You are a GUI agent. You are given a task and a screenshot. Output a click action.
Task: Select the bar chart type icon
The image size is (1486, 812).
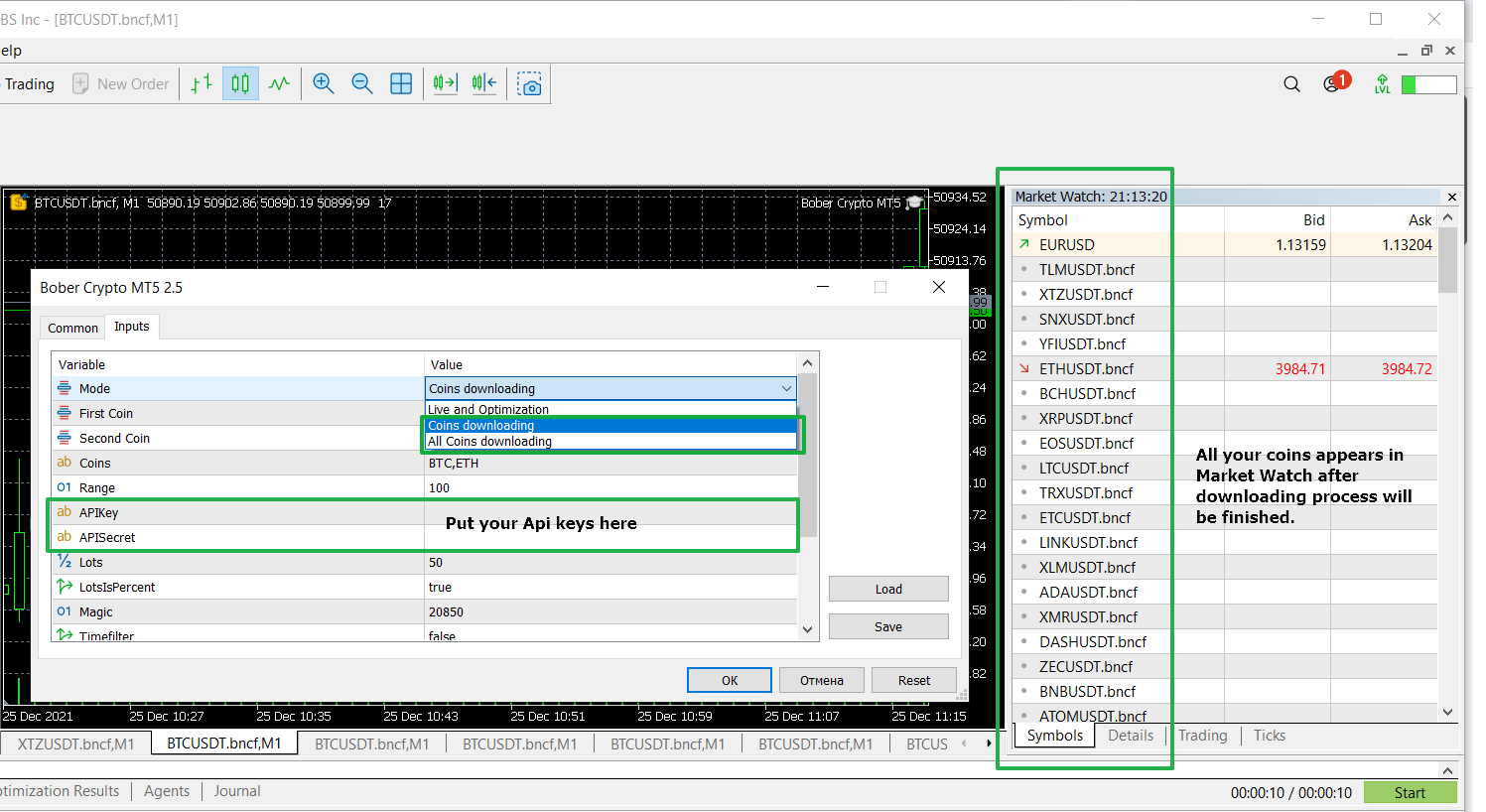(202, 84)
